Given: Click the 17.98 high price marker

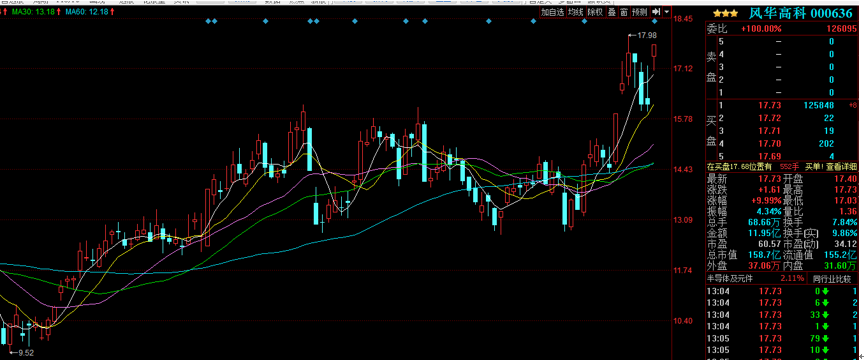Looking at the screenshot, I should pyautogui.click(x=642, y=35).
